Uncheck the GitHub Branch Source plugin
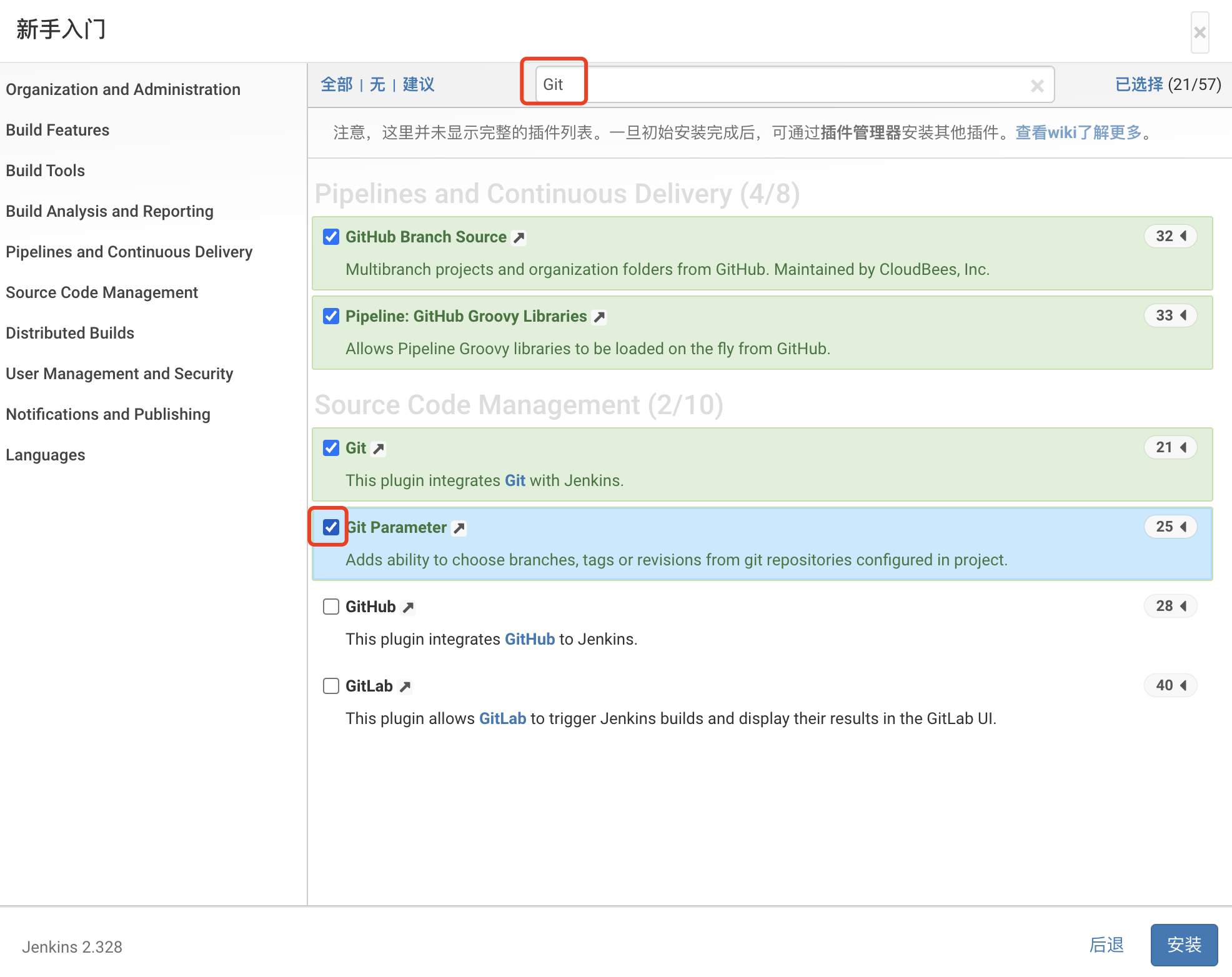 331,237
